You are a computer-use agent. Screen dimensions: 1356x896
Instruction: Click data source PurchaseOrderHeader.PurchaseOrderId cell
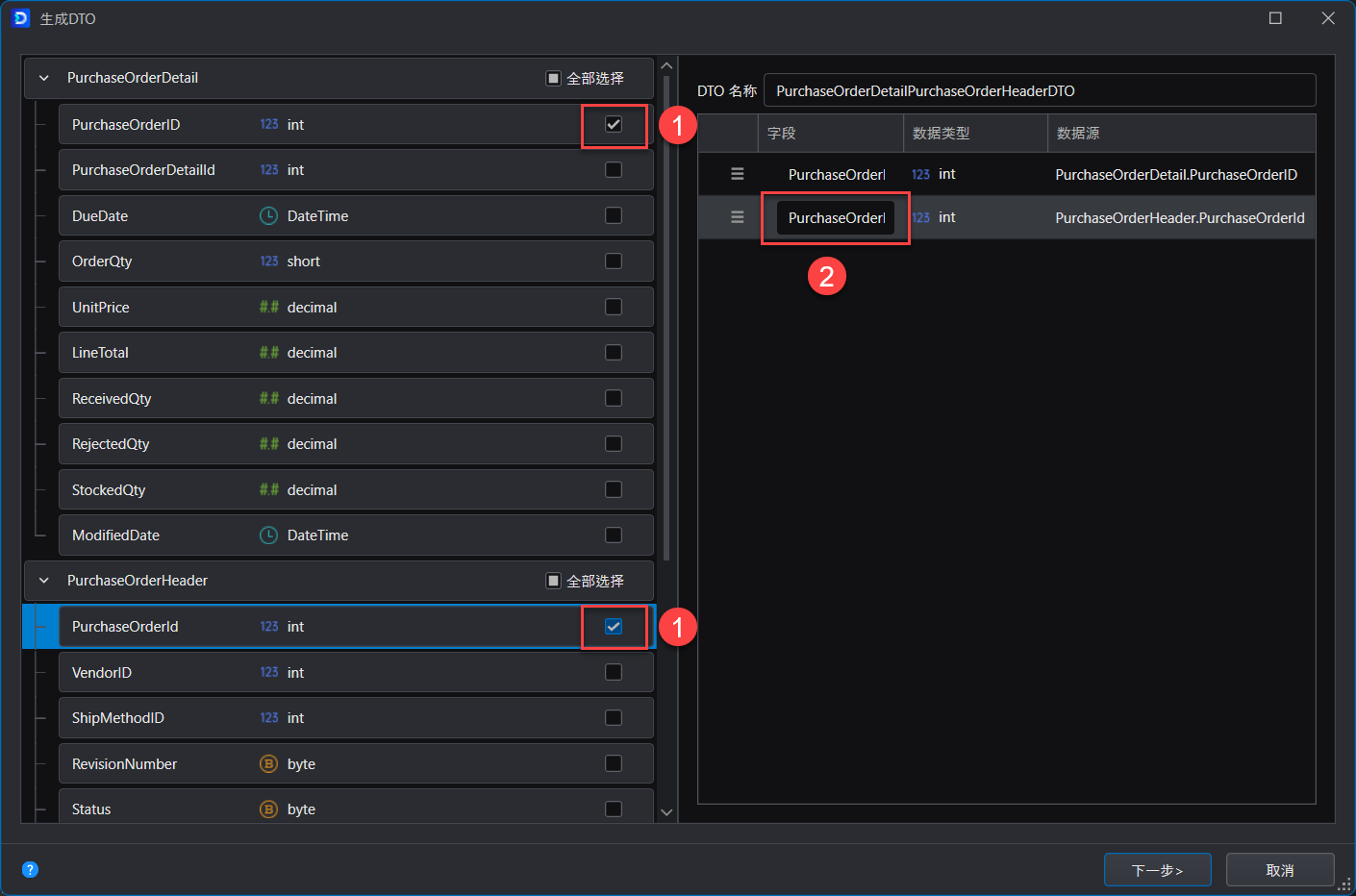(x=1180, y=218)
